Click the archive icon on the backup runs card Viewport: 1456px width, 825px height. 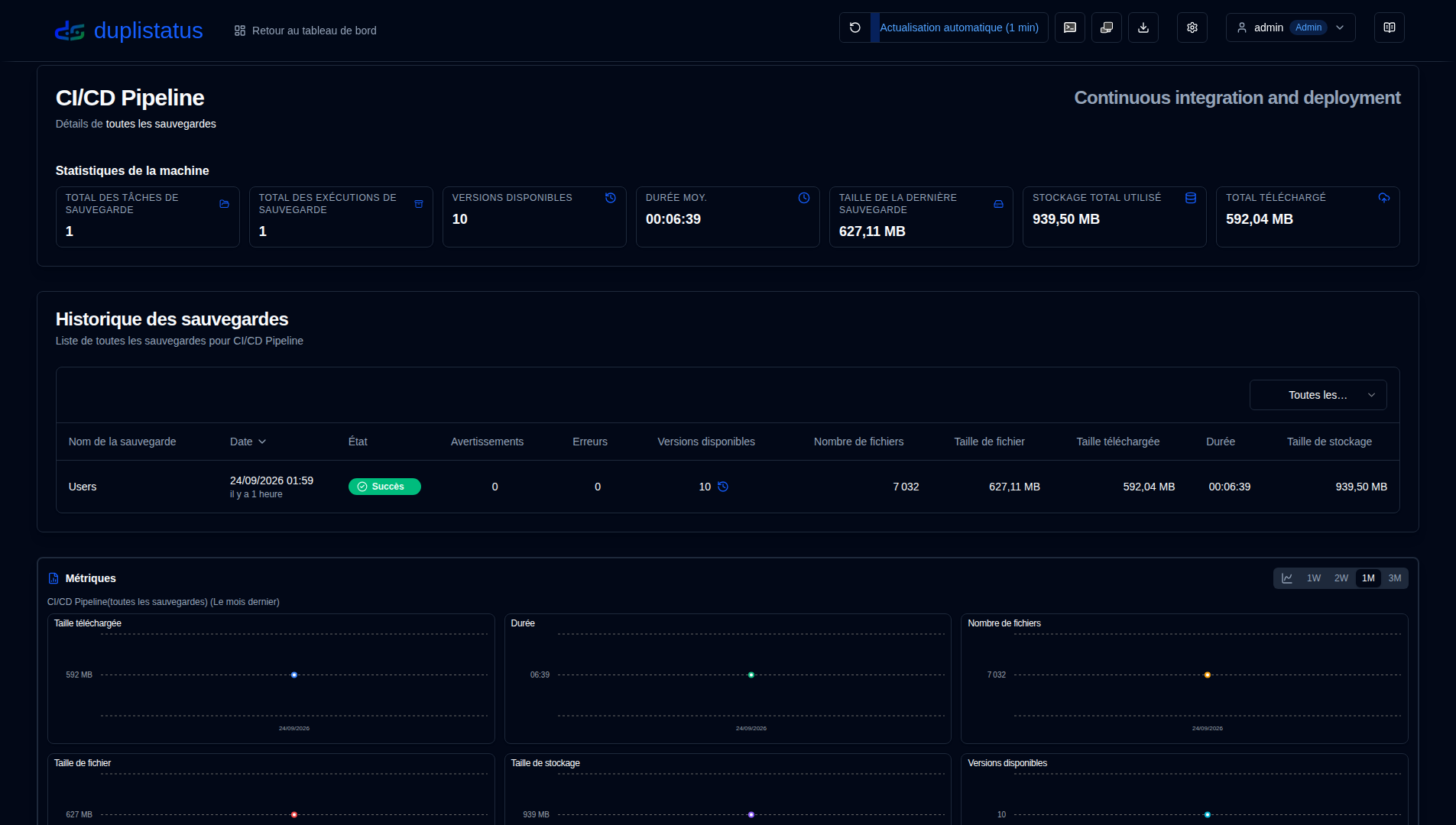pos(419,204)
